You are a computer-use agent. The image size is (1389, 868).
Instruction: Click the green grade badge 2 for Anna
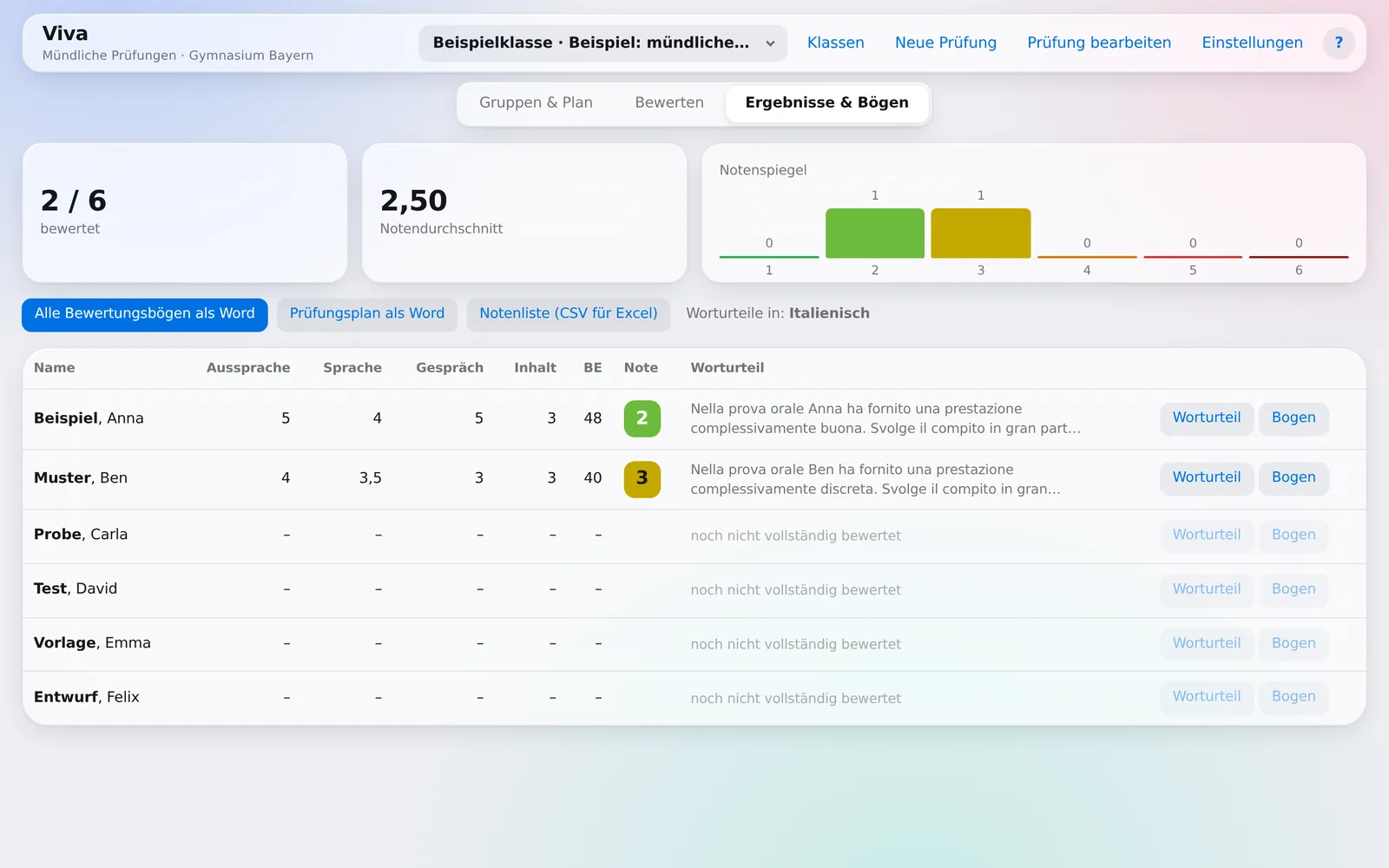[642, 418]
